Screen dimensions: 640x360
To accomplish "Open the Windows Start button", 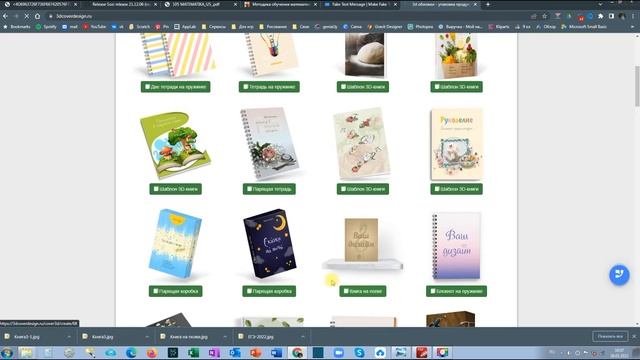I will (7, 352).
